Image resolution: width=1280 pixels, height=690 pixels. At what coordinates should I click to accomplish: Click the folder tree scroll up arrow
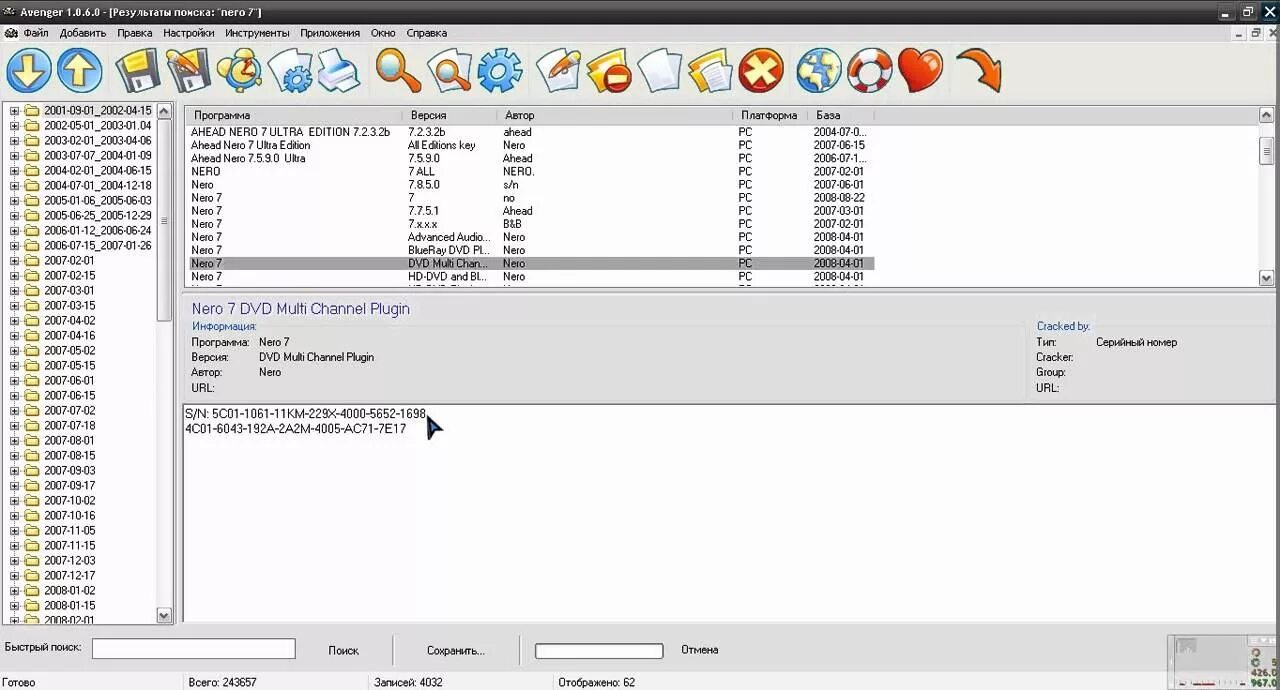click(165, 110)
